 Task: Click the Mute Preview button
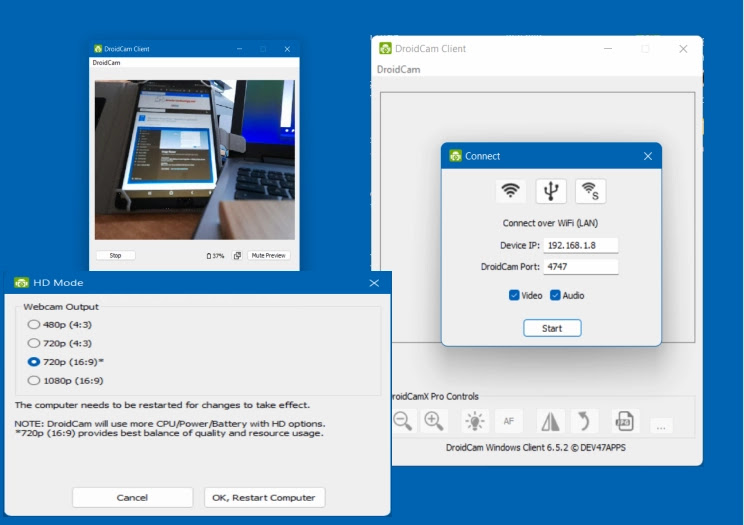click(269, 255)
